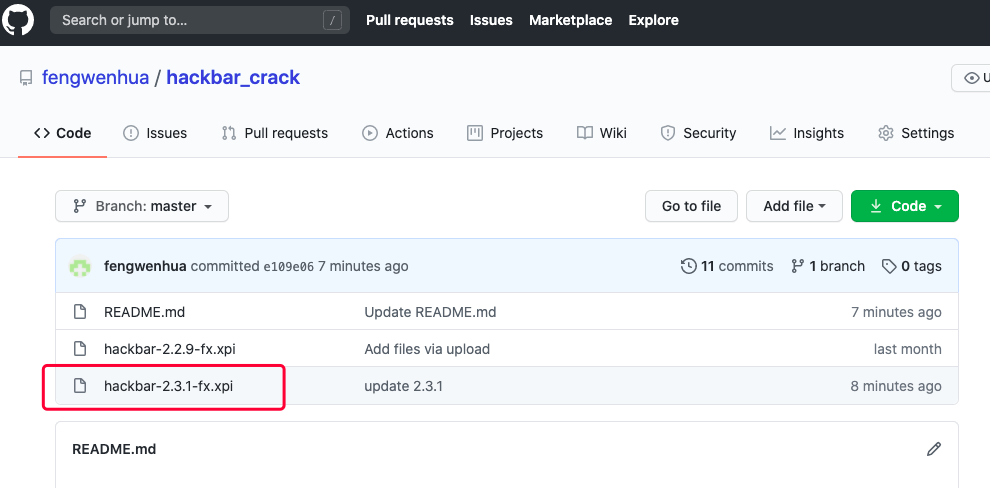Open the README.md file in file list
This screenshot has width=990, height=488.
(145, 312)
